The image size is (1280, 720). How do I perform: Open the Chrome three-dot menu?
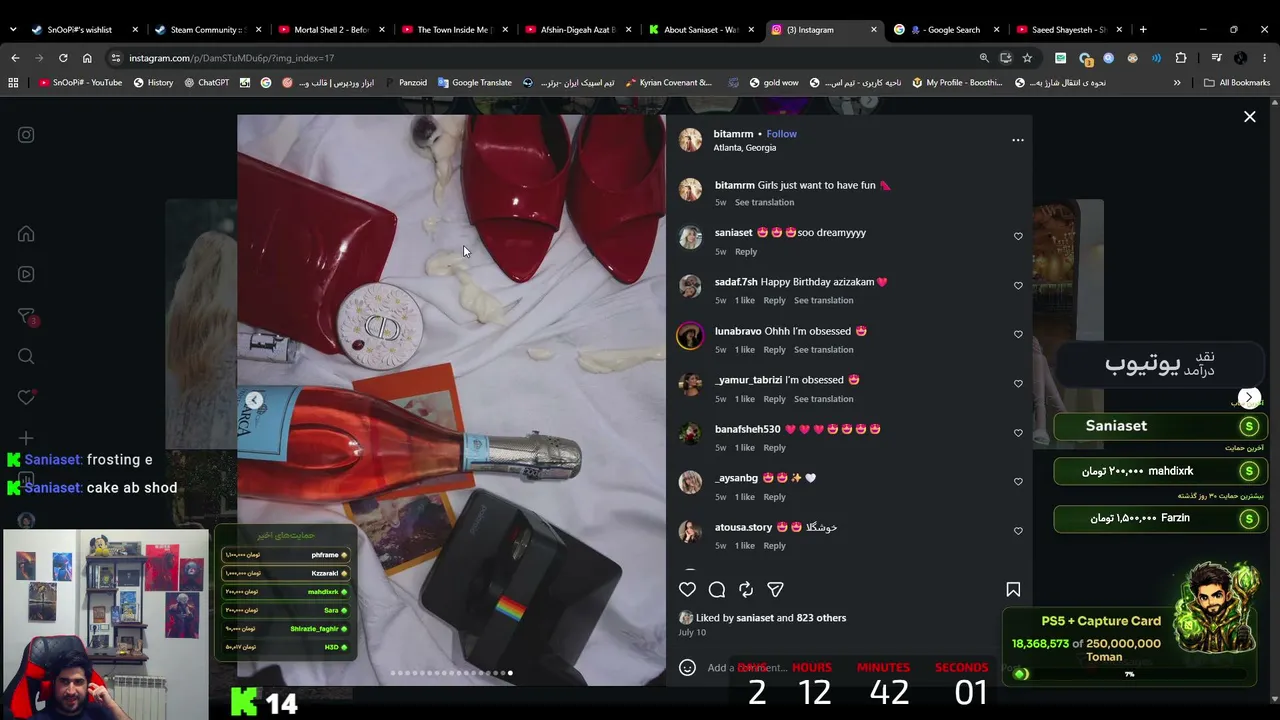[x=1265, y=58]
